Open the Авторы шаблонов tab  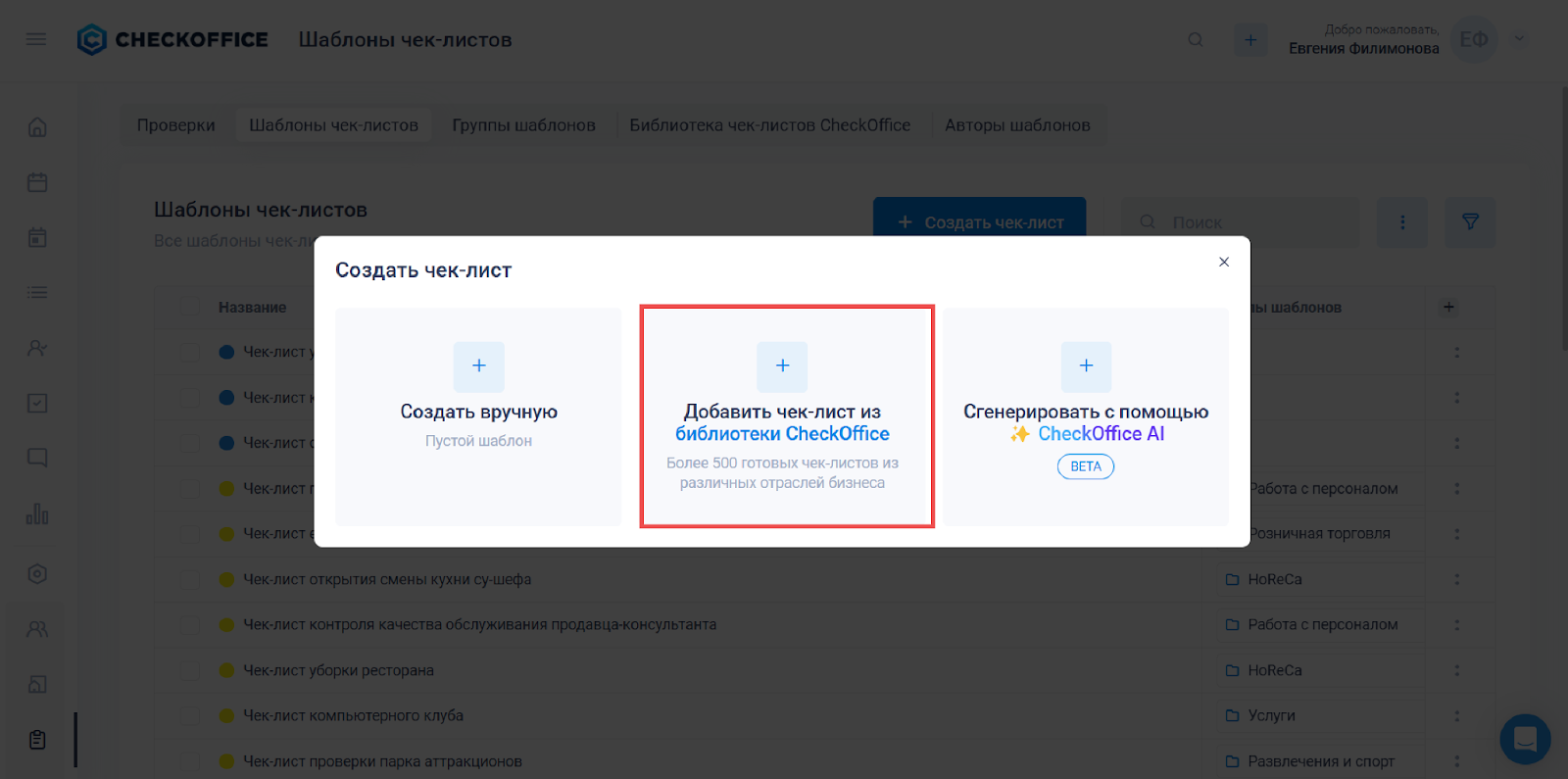click(1017, 125)
